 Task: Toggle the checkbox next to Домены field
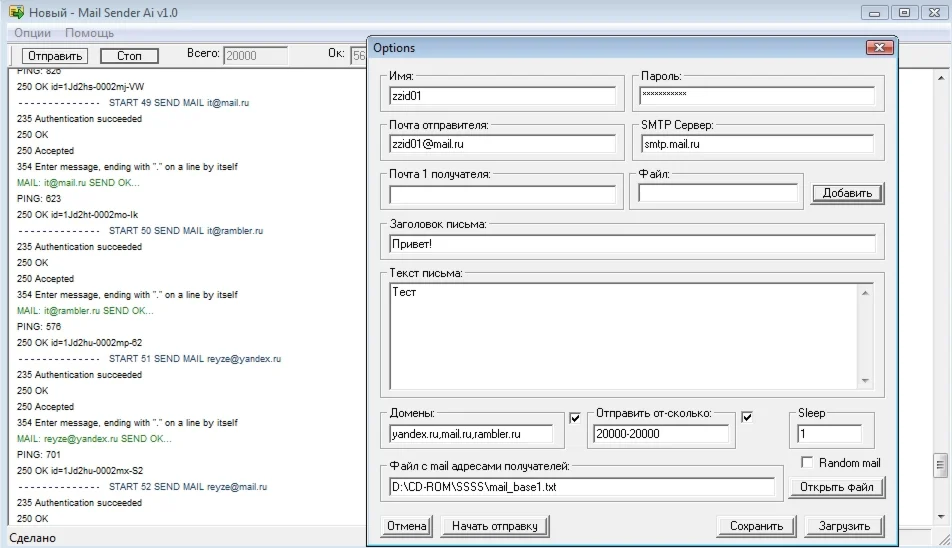point(574,418)
